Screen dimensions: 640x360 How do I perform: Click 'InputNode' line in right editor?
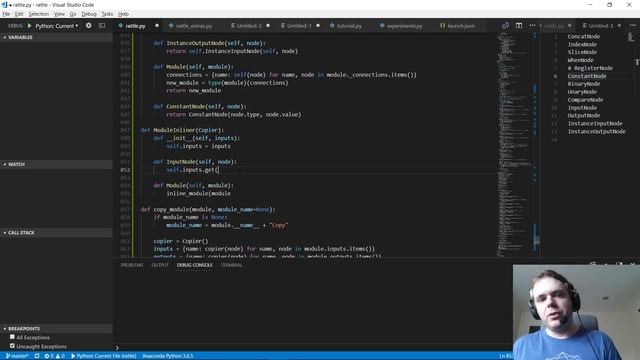click(582, 108)
